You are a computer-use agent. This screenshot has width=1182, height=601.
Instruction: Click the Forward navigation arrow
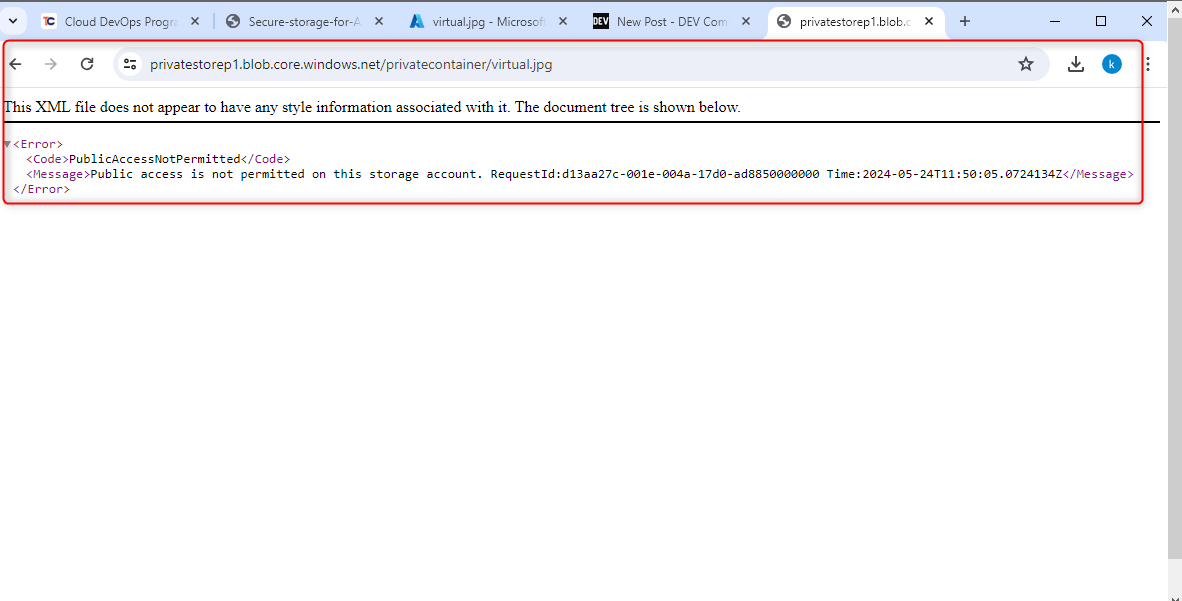click(51, 64)
